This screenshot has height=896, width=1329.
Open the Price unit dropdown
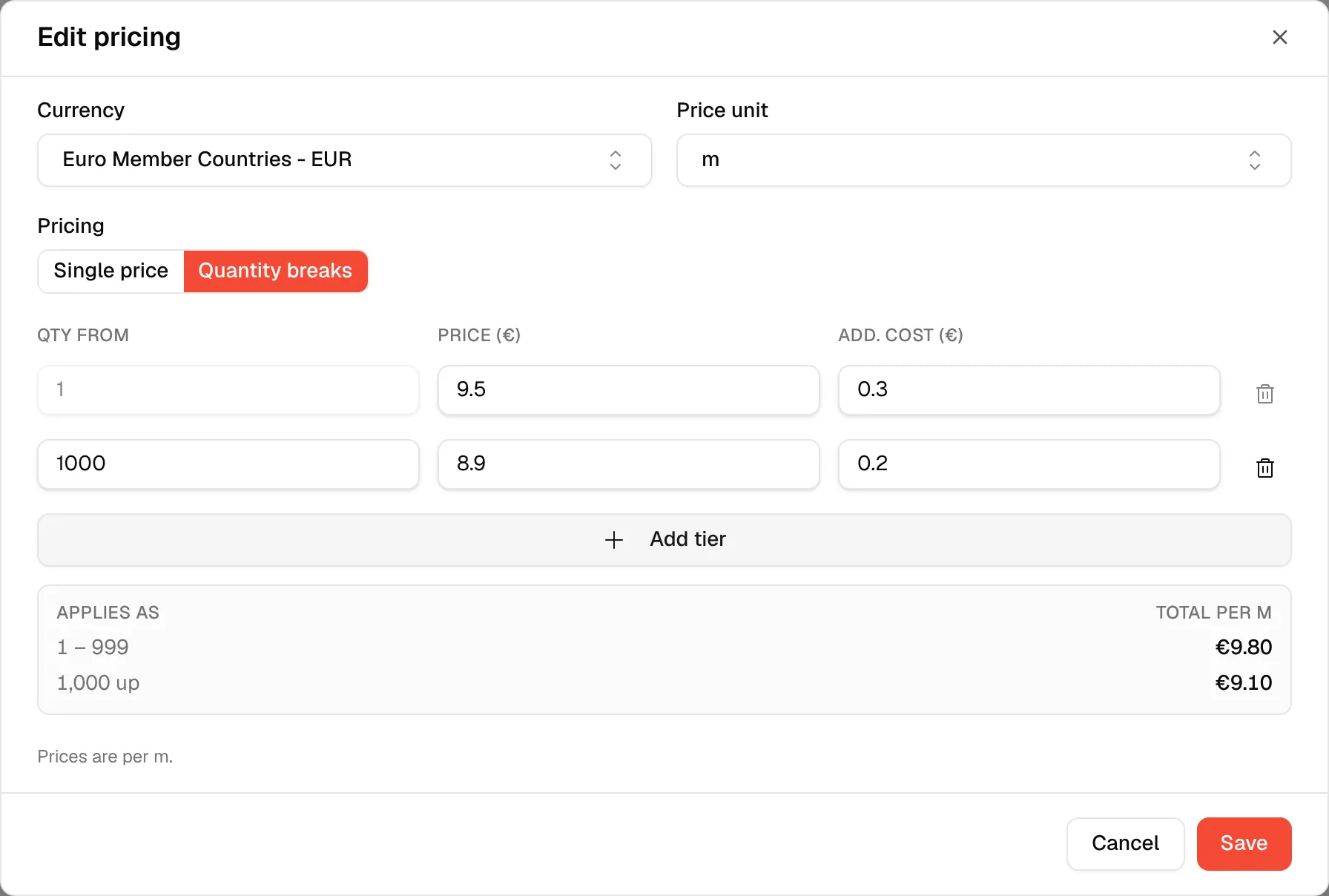[x=984, y=160]
